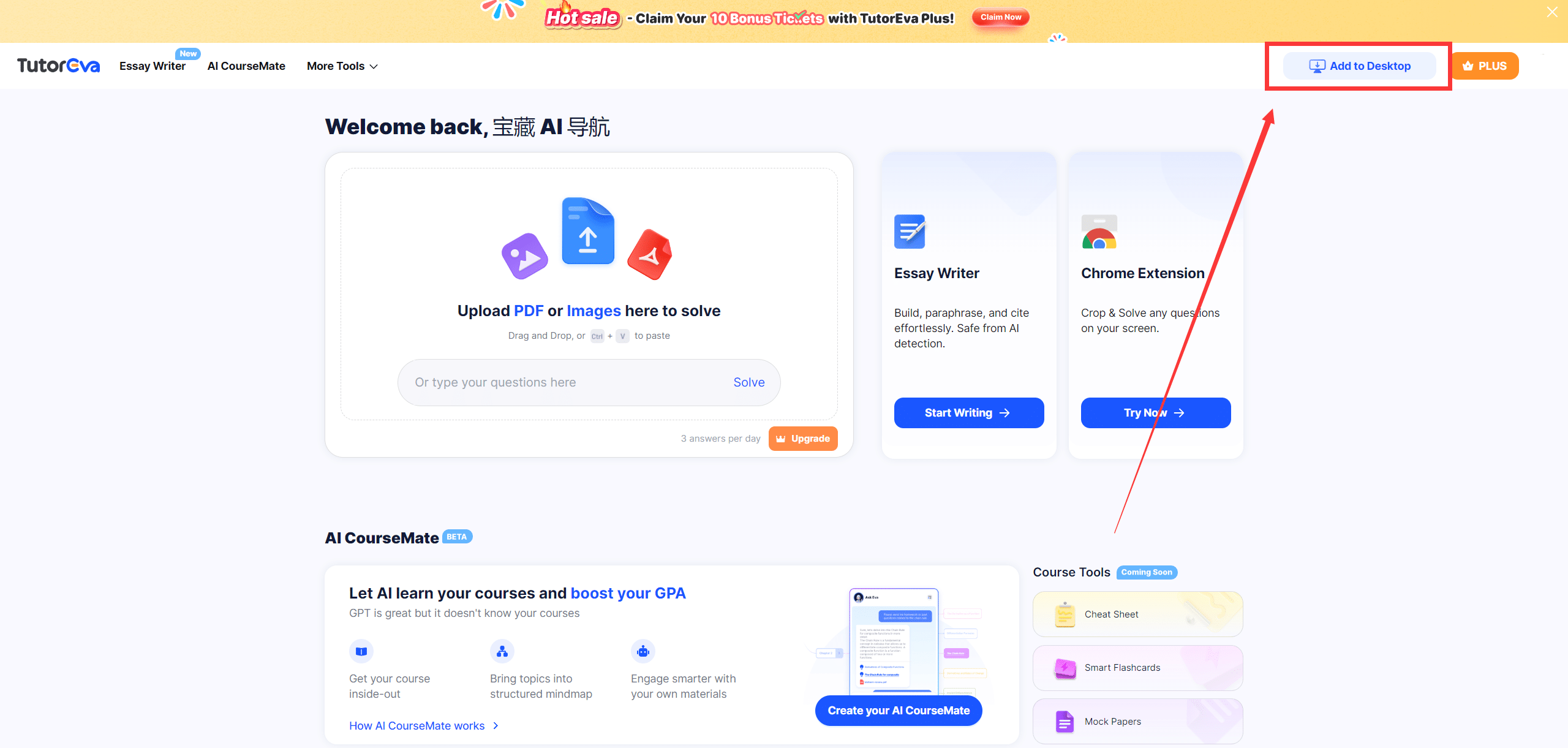Click the Chrome Extension card icon
Screen dimensions: 1568x748
coord(1099,232)
